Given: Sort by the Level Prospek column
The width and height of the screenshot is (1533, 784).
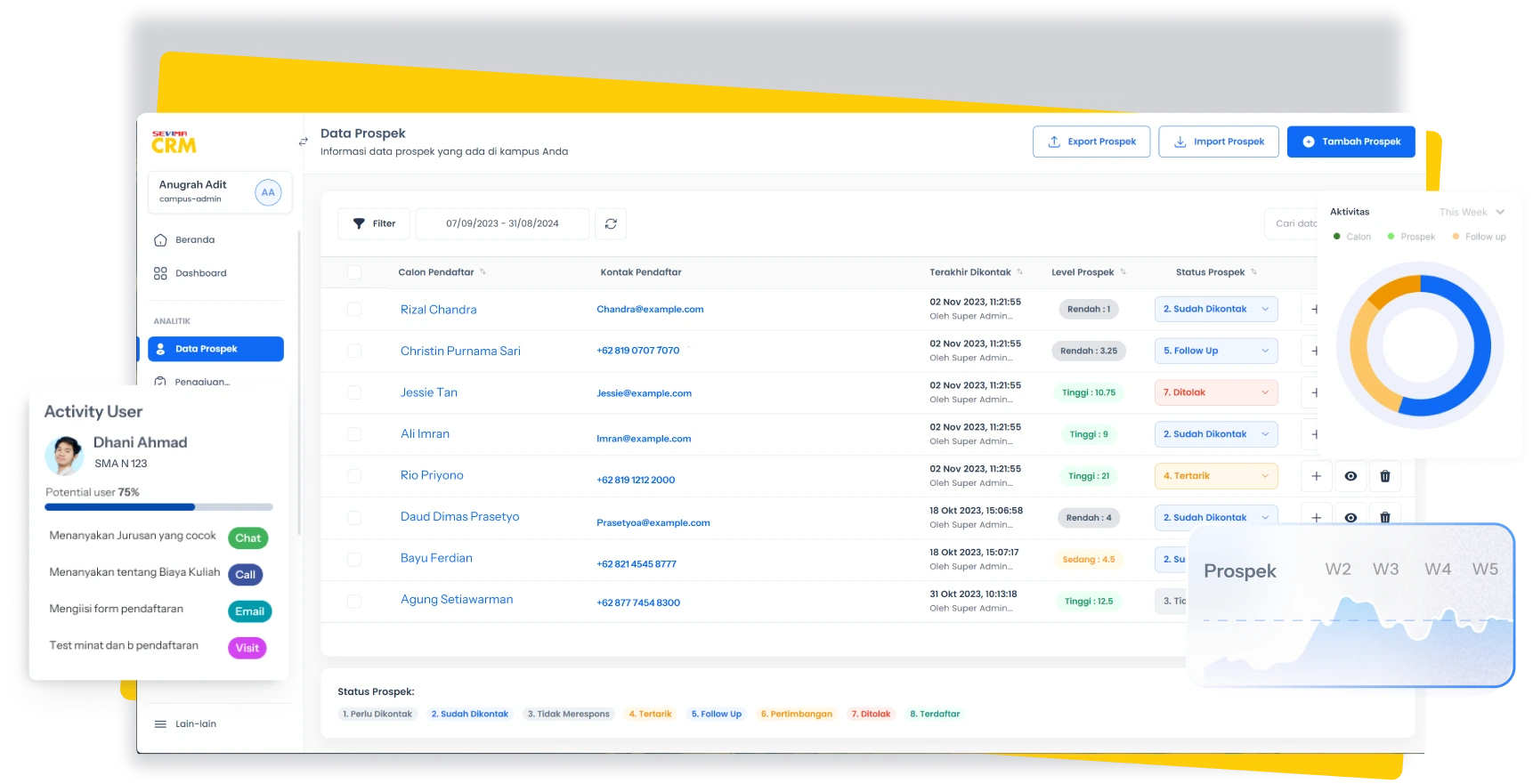Looking at the screenshot, I should [x=1123, y=272].
